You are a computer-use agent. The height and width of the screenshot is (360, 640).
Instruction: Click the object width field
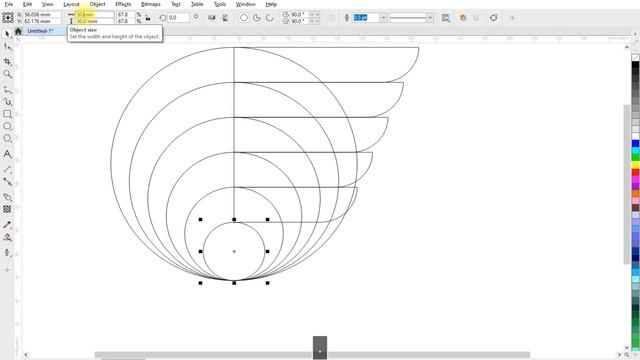tap(95, 14)
